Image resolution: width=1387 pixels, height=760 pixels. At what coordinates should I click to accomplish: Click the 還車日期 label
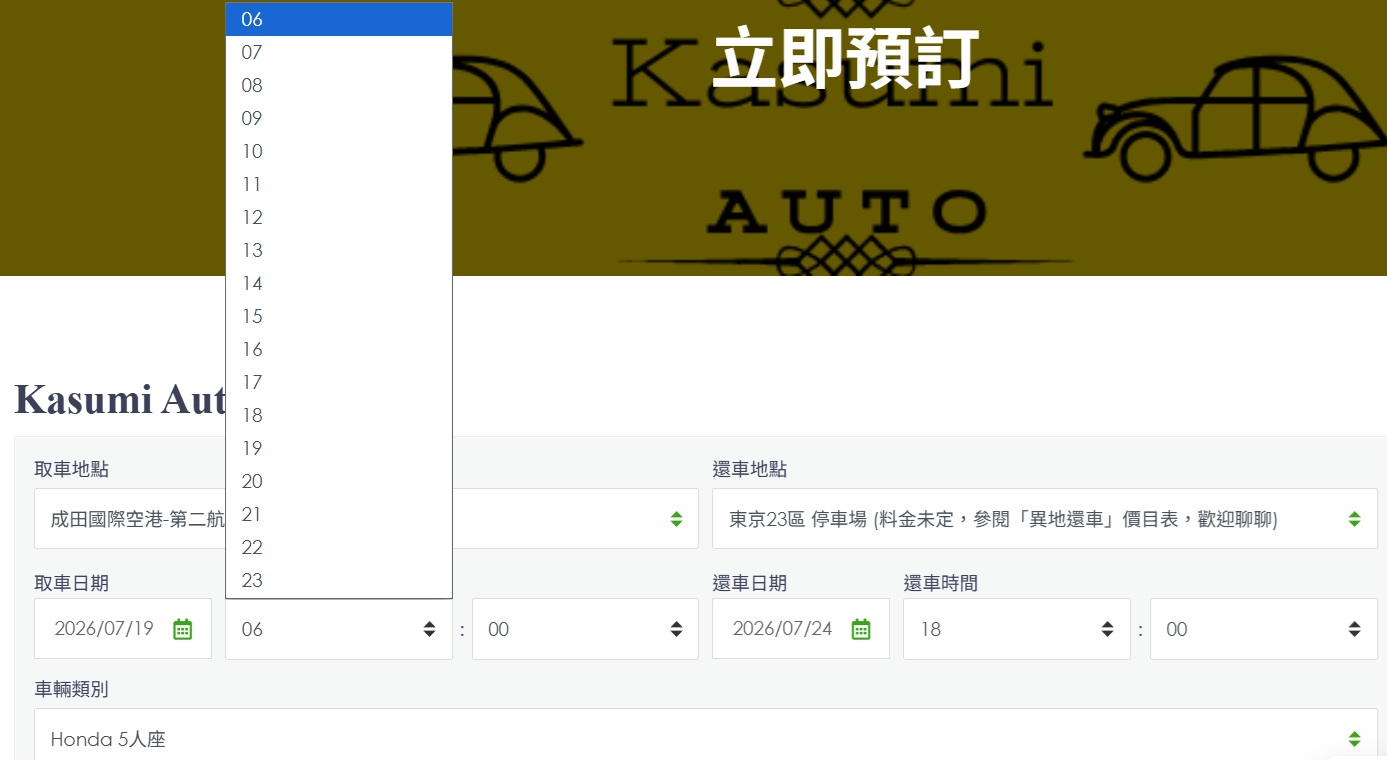coord(749,583)
